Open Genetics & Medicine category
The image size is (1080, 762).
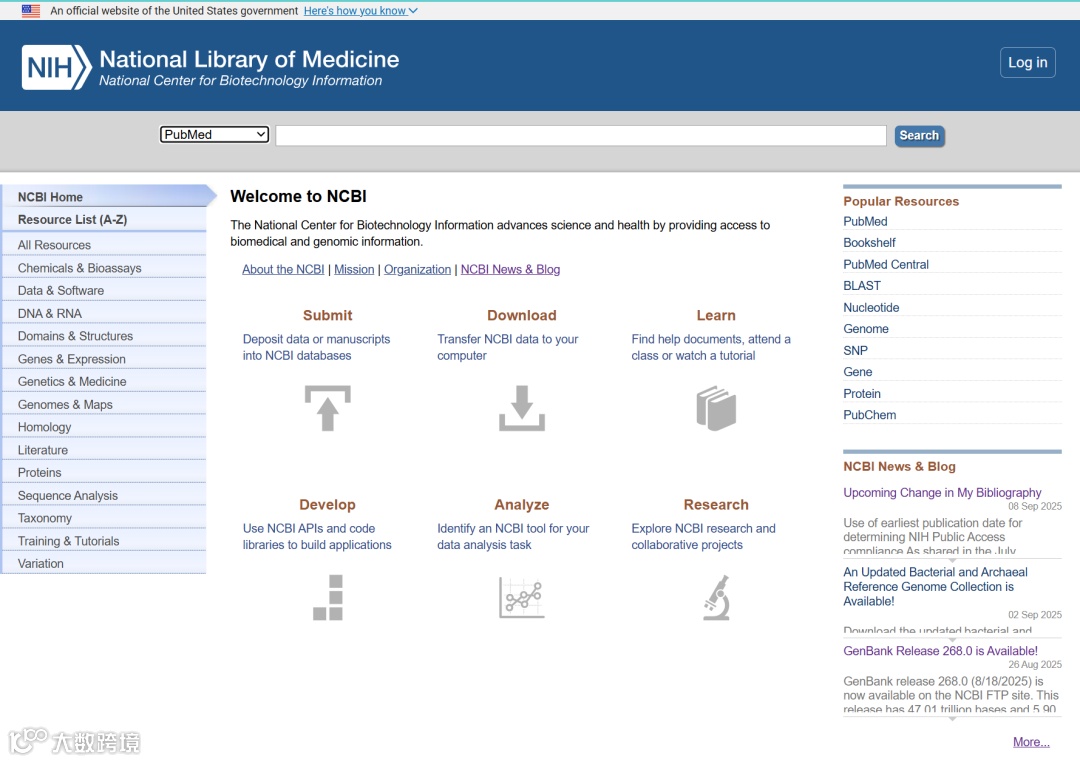pos(105,382)
